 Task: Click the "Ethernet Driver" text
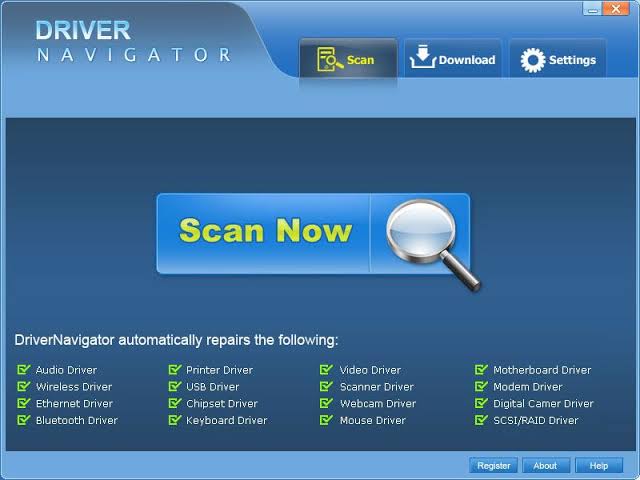(x=74, y=404)
